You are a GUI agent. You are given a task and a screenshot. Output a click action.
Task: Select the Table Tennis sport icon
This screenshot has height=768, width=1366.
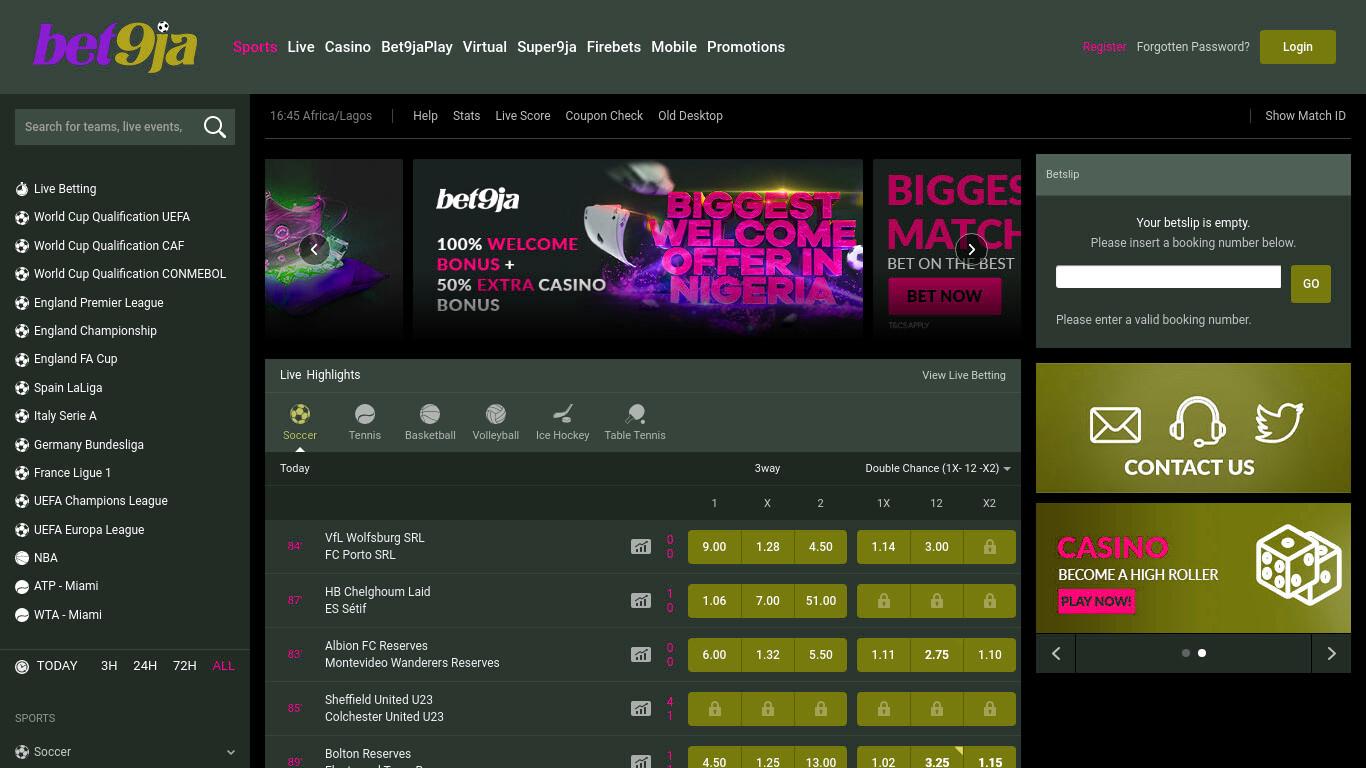tap(635, 413)
